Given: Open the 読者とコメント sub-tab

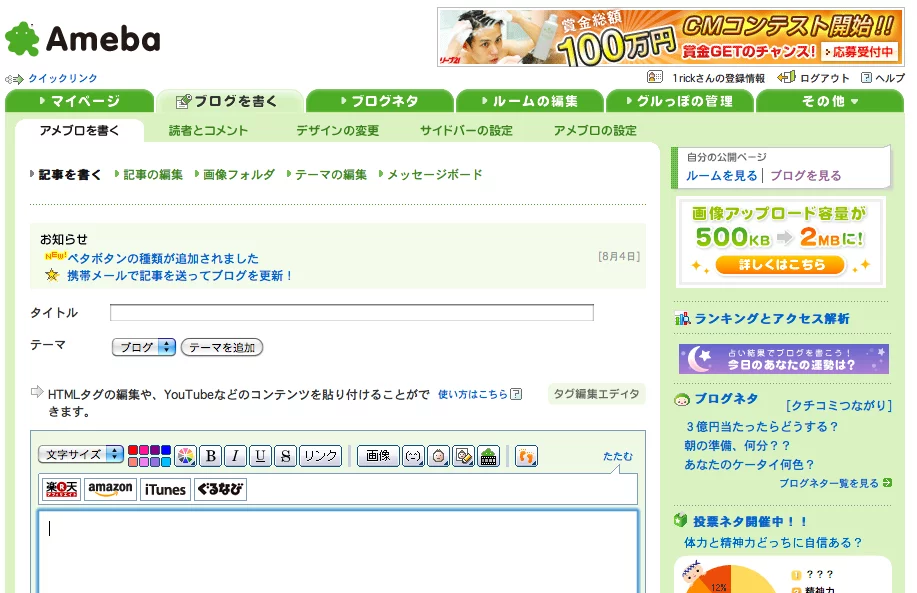Looking at the screenshot, I should (x=208, y=131).
